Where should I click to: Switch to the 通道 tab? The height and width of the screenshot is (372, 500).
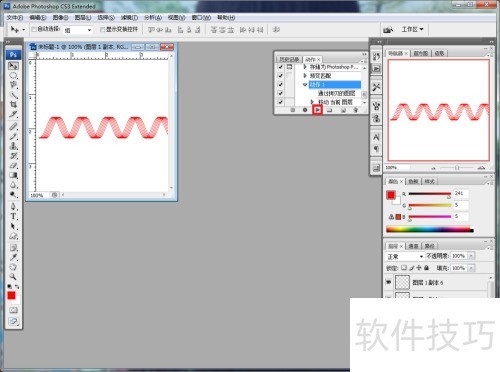tap(413, 246)
